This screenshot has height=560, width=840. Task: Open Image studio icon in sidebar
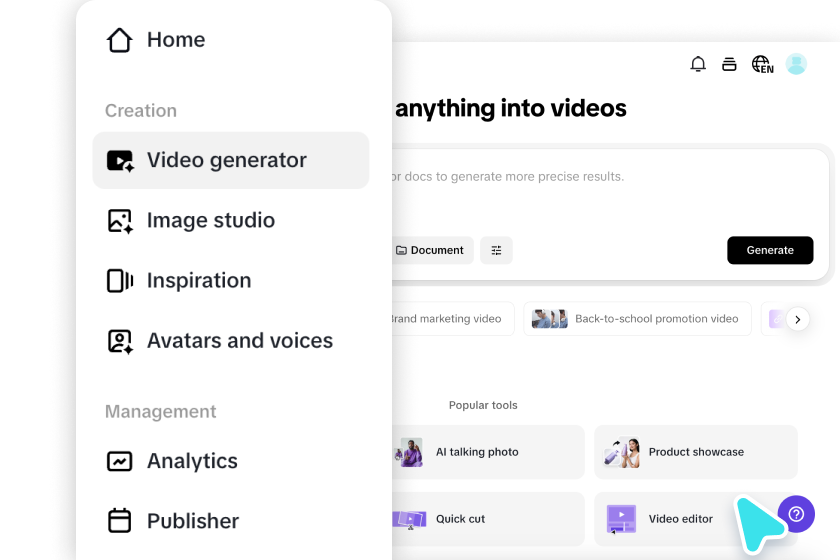pyautogui.click(x=120, y=221)
